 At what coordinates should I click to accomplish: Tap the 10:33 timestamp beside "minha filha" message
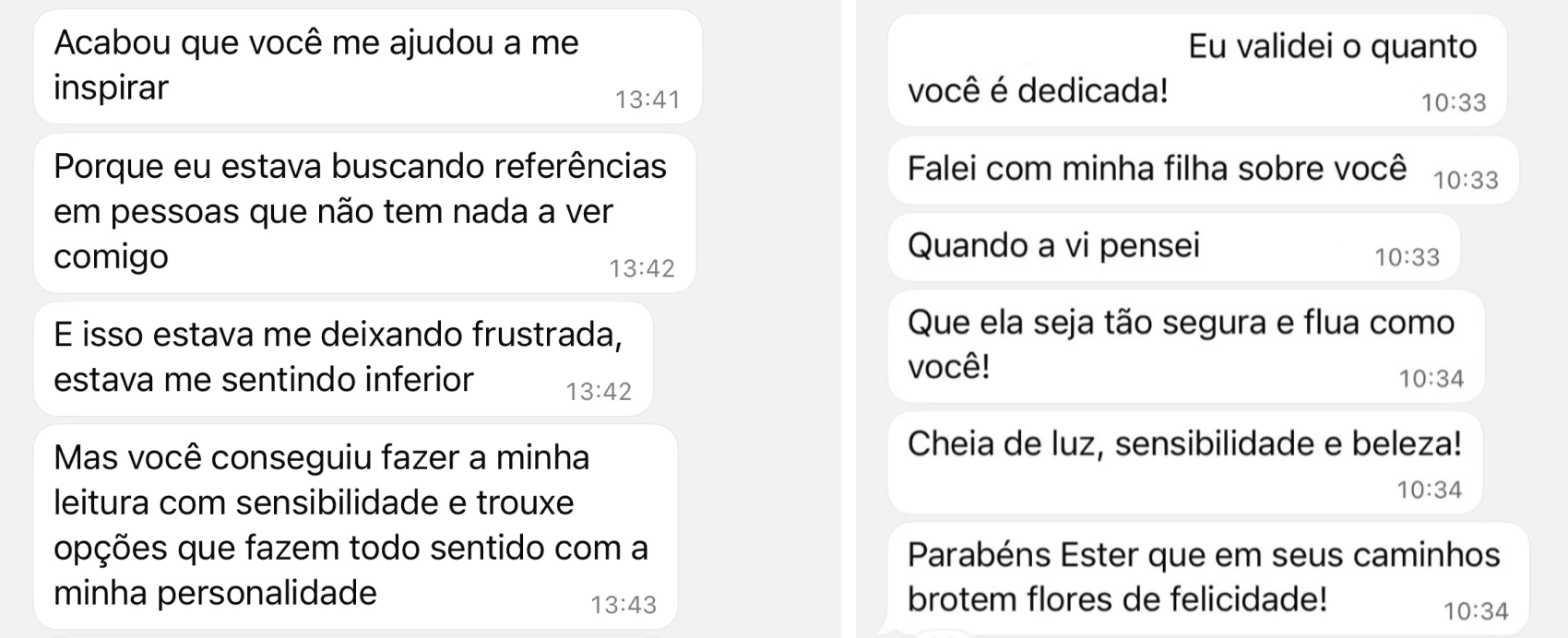pyautogui.click(x=1466, y=180)
